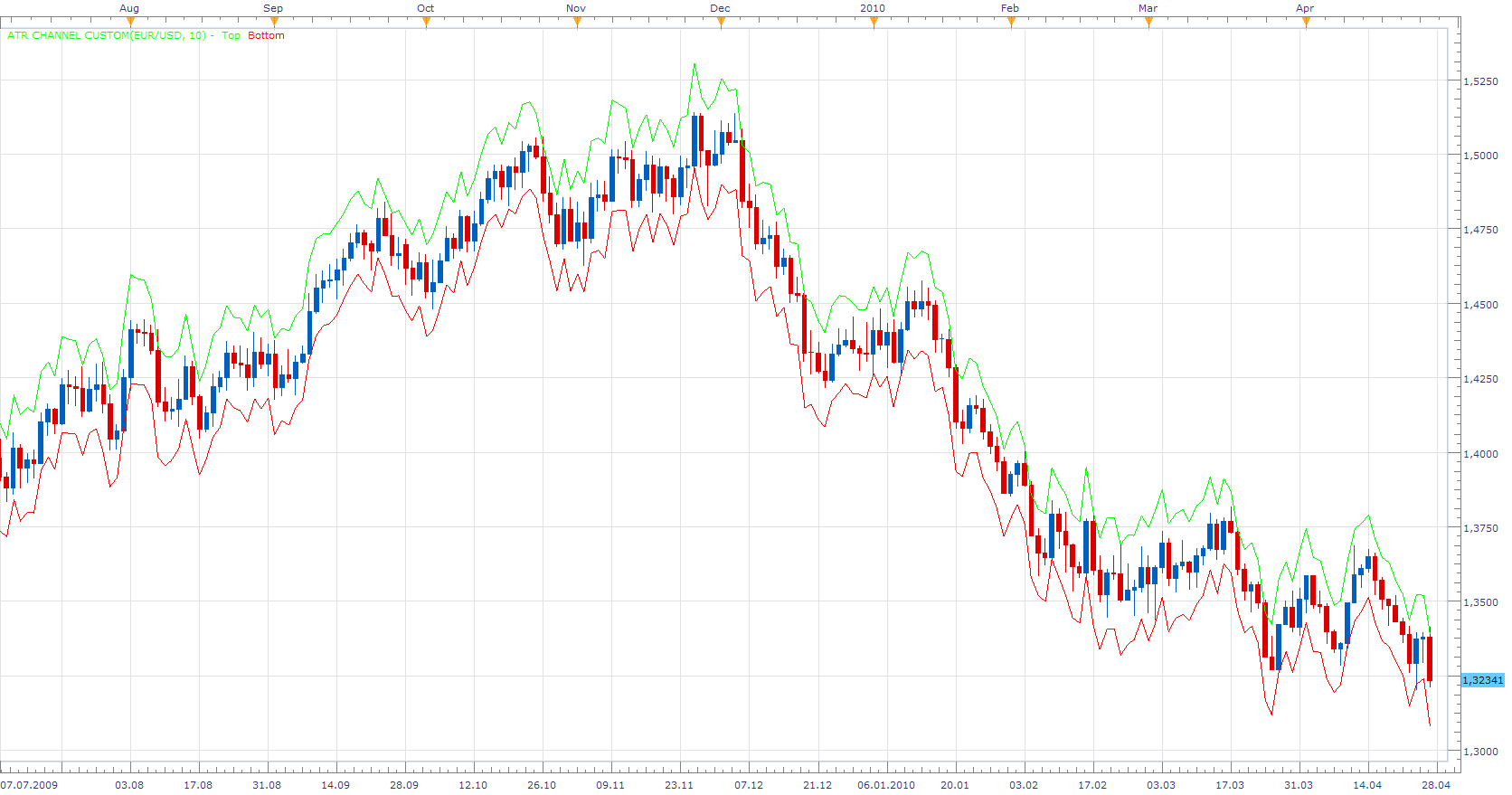Viewport: 1512px width, 795px height.
Task: Click the Aug month marker triangle
Action: coord(130,22)
